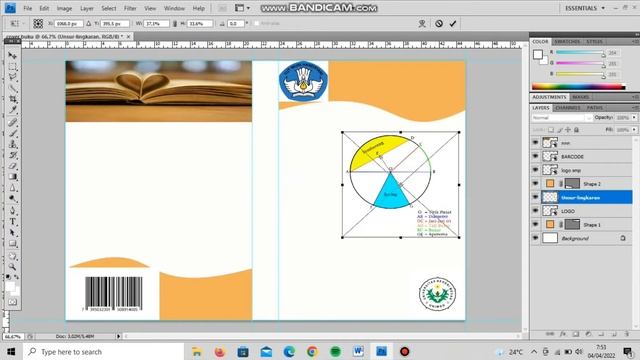
Task: Select the Dodge tool
Action: click(13, 199)
